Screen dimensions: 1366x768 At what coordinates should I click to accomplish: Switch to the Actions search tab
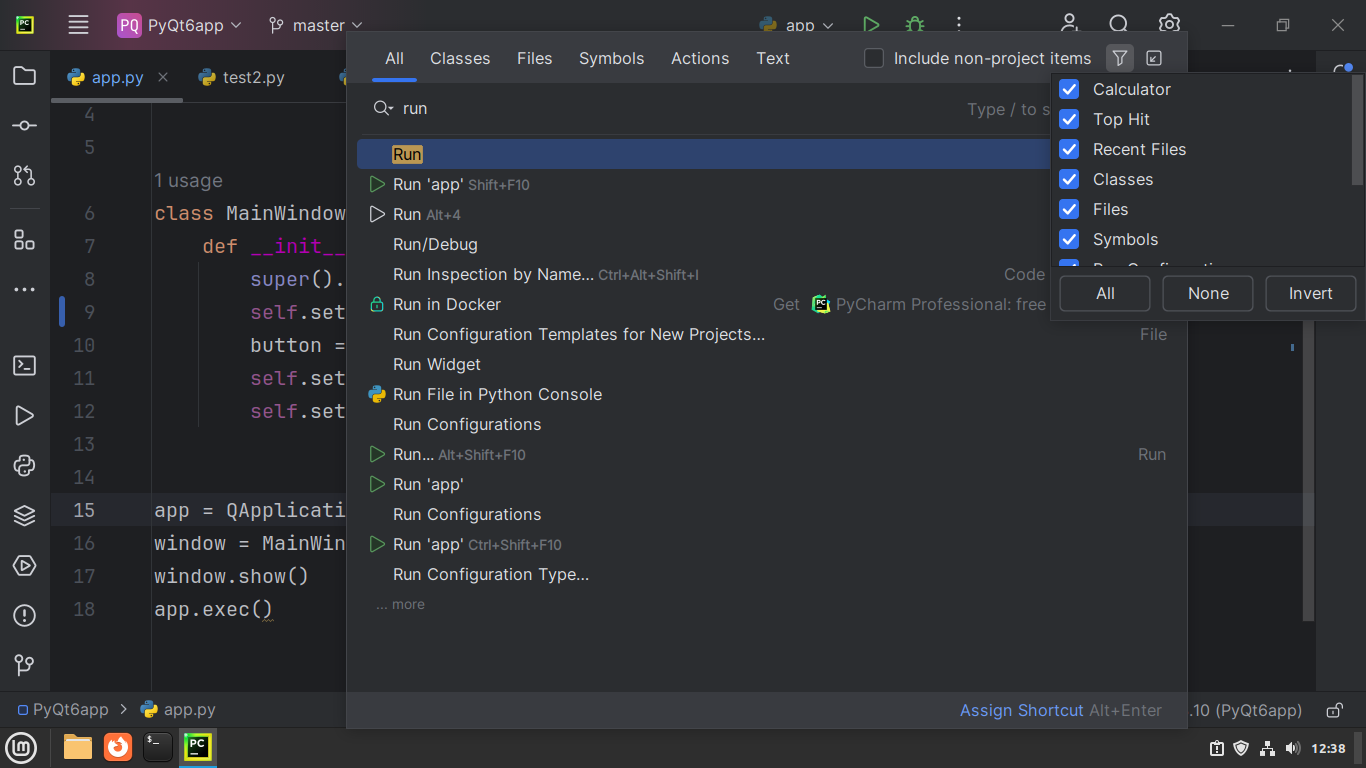(700, 58)
